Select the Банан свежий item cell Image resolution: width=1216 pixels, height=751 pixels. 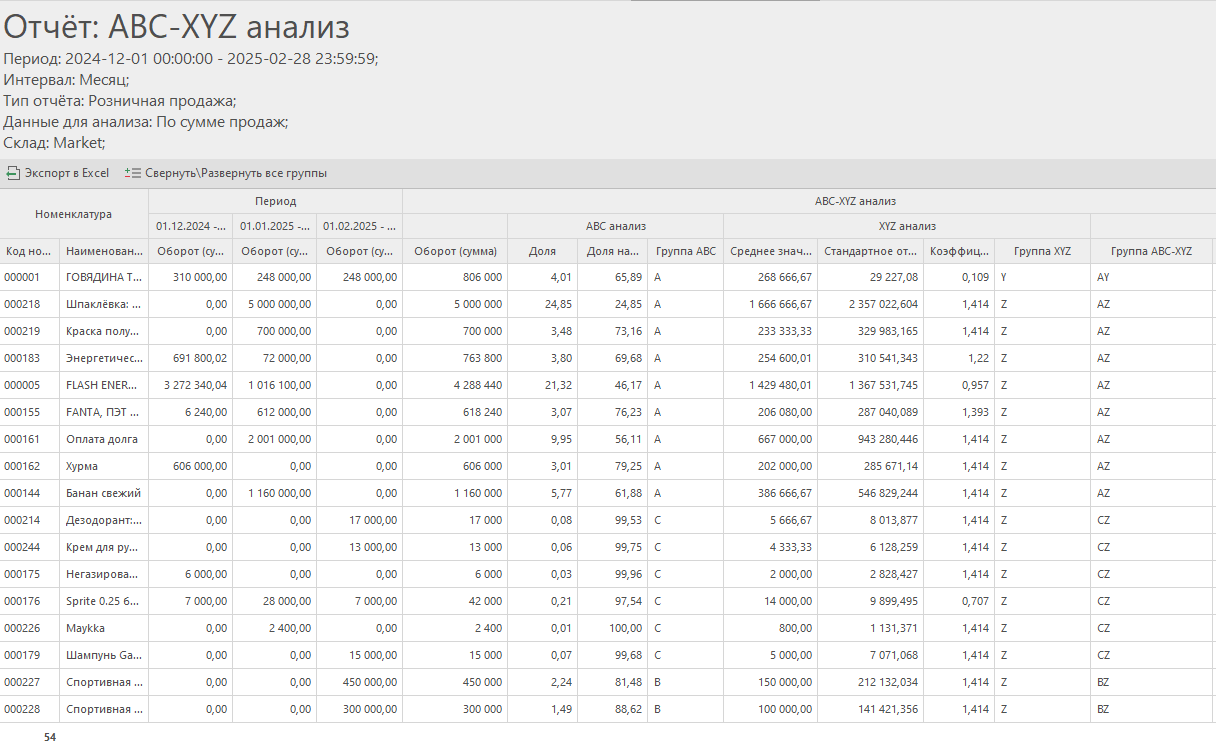tap(103, 493)
